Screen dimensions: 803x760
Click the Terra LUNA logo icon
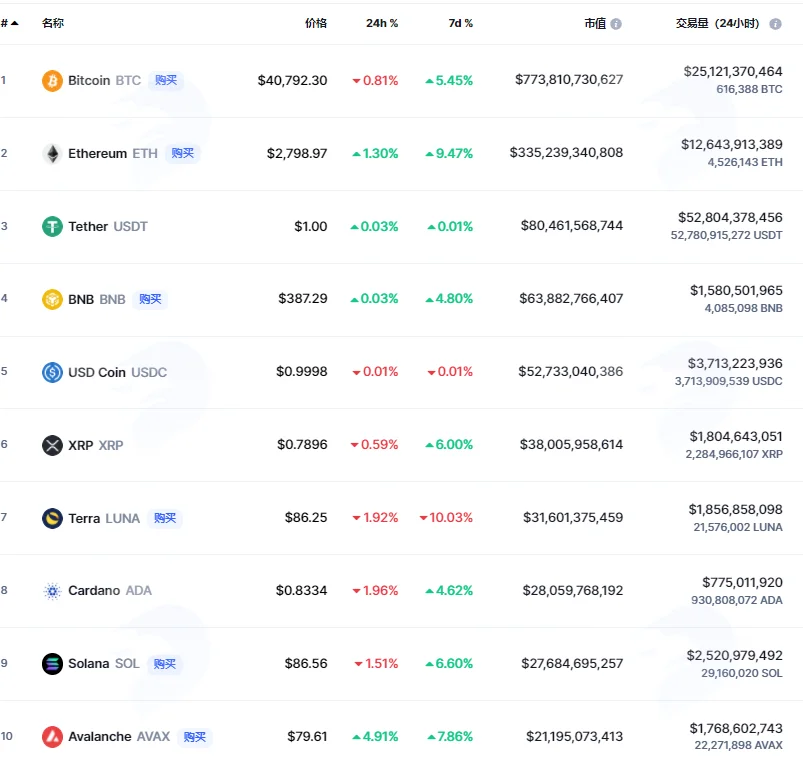[x=52, y=518]
